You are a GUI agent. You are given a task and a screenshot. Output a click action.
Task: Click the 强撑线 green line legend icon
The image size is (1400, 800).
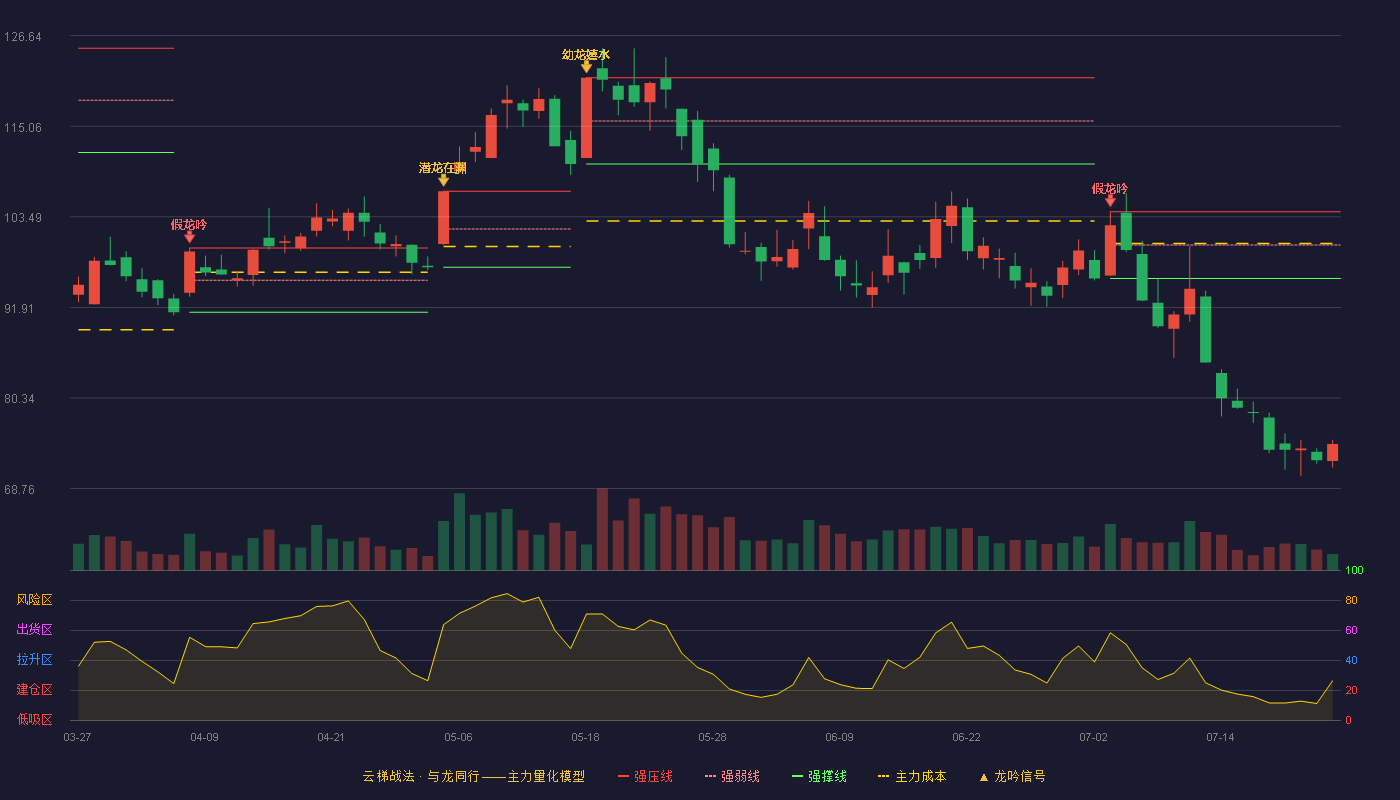point(797,777)
